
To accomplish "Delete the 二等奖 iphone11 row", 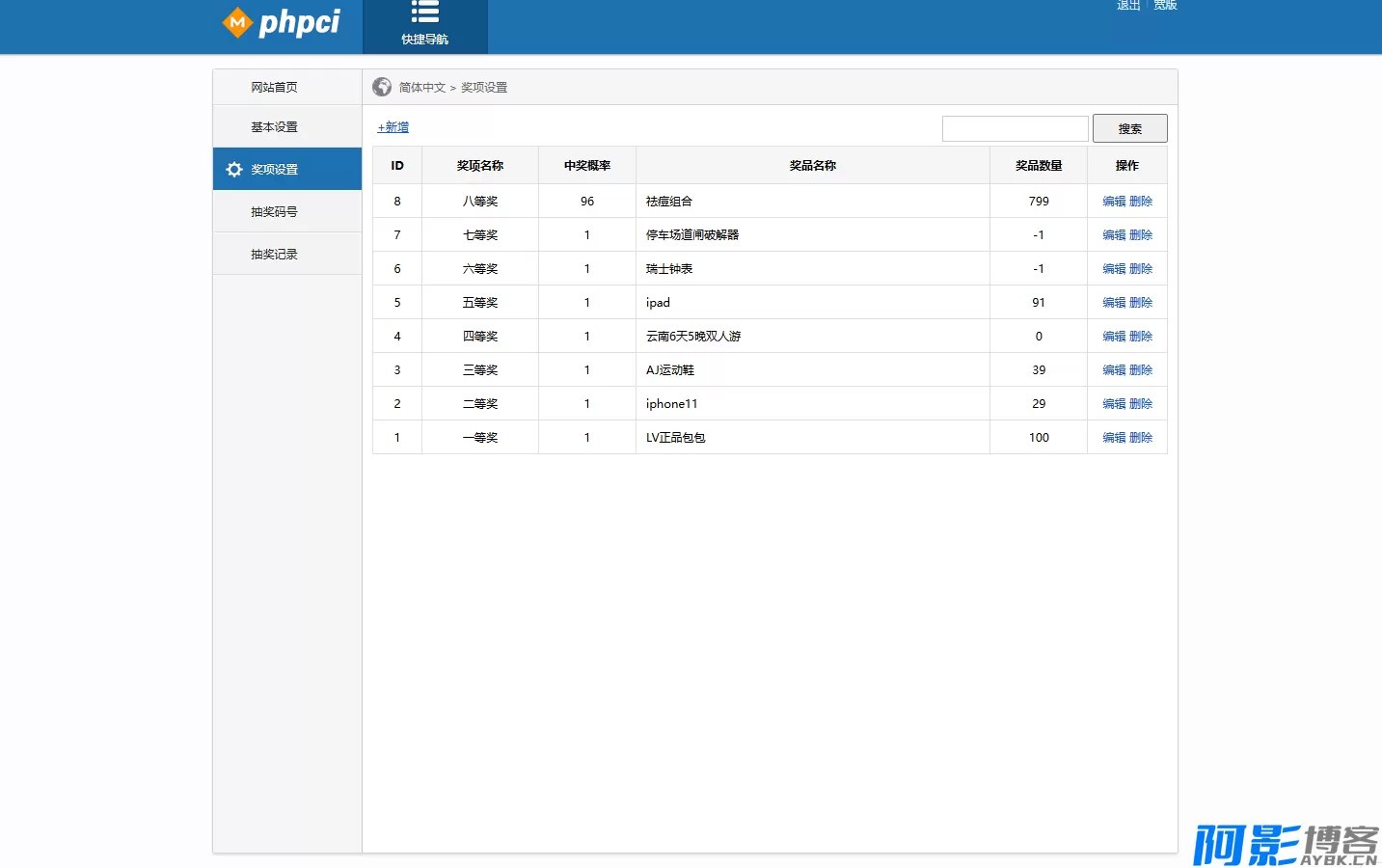I will [x=1141, y=404].
